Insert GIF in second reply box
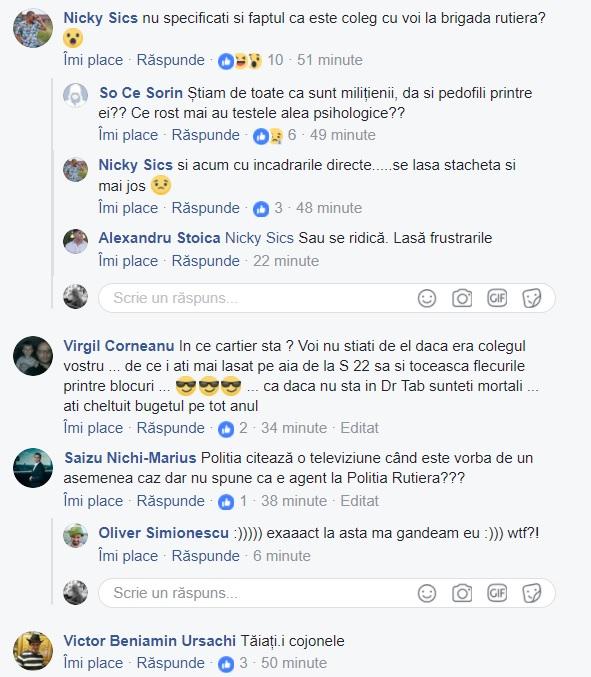The image size is (591, 677). (497, 593)
